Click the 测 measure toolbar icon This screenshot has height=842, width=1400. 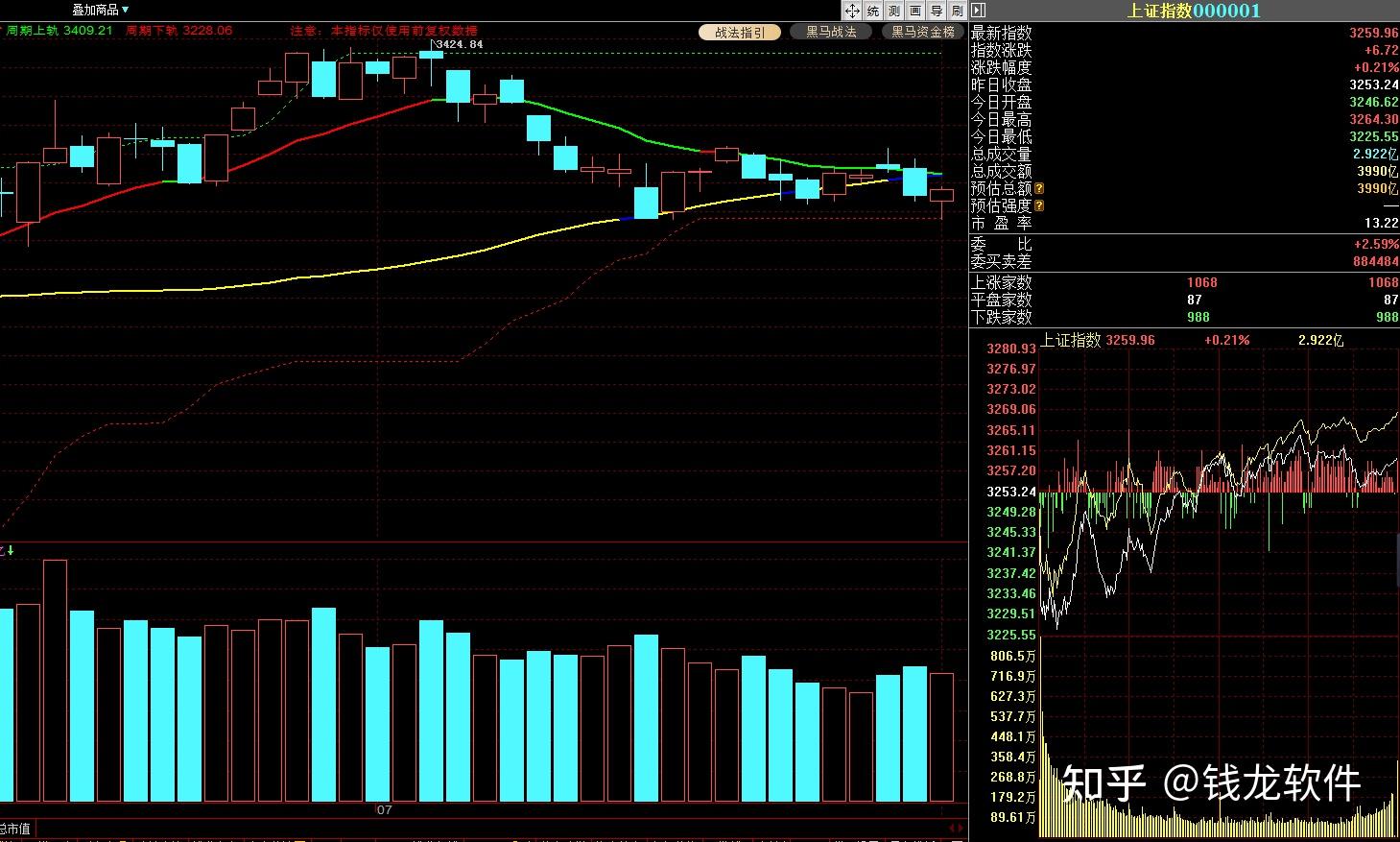click(x=893, y=11)
